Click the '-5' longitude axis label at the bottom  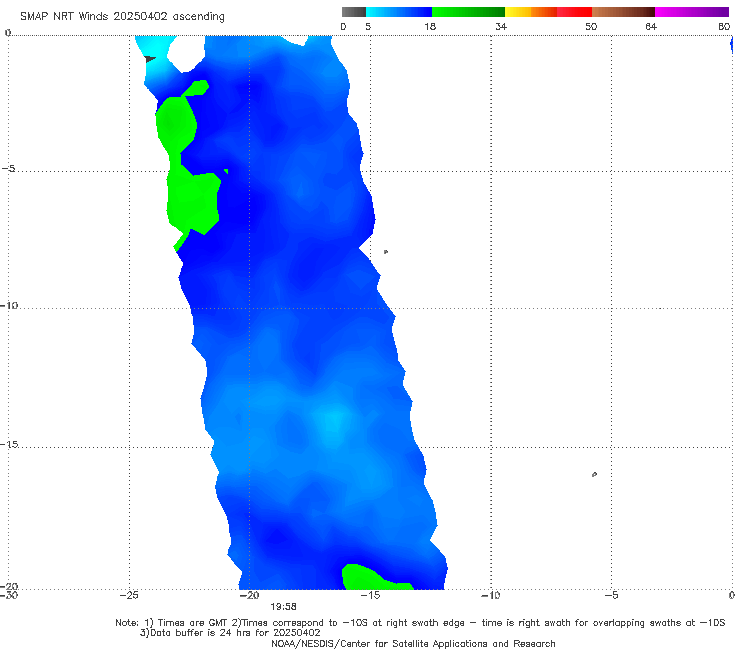tap(612, 595)
